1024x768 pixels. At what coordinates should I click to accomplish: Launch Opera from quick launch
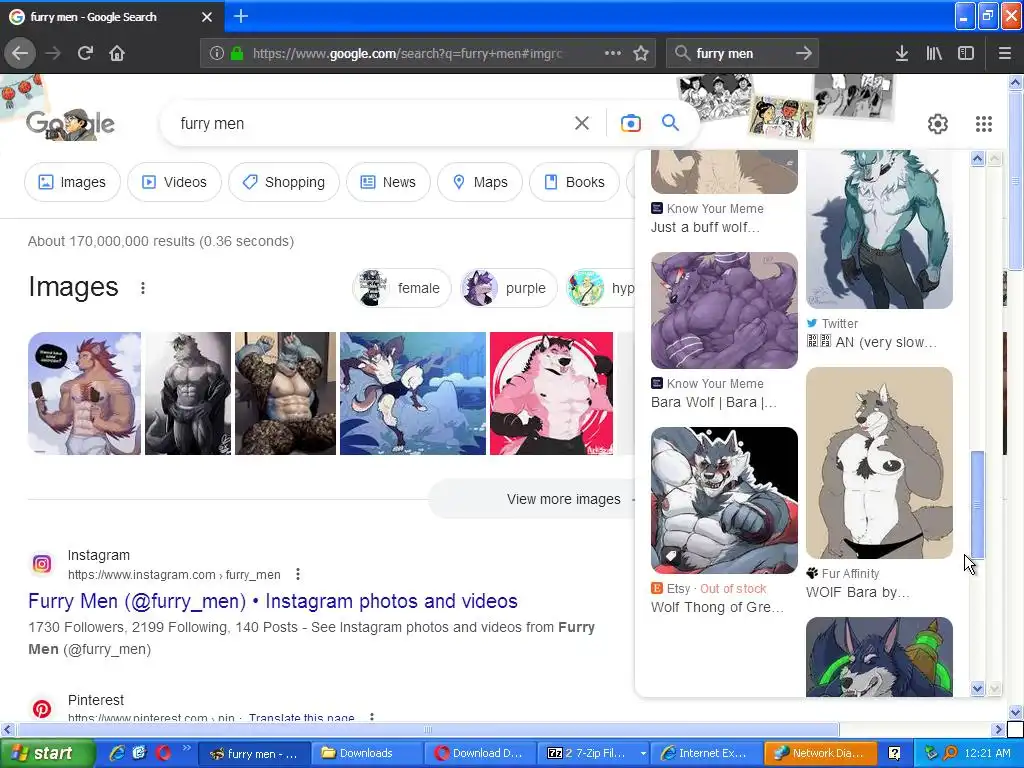[163, 753]
